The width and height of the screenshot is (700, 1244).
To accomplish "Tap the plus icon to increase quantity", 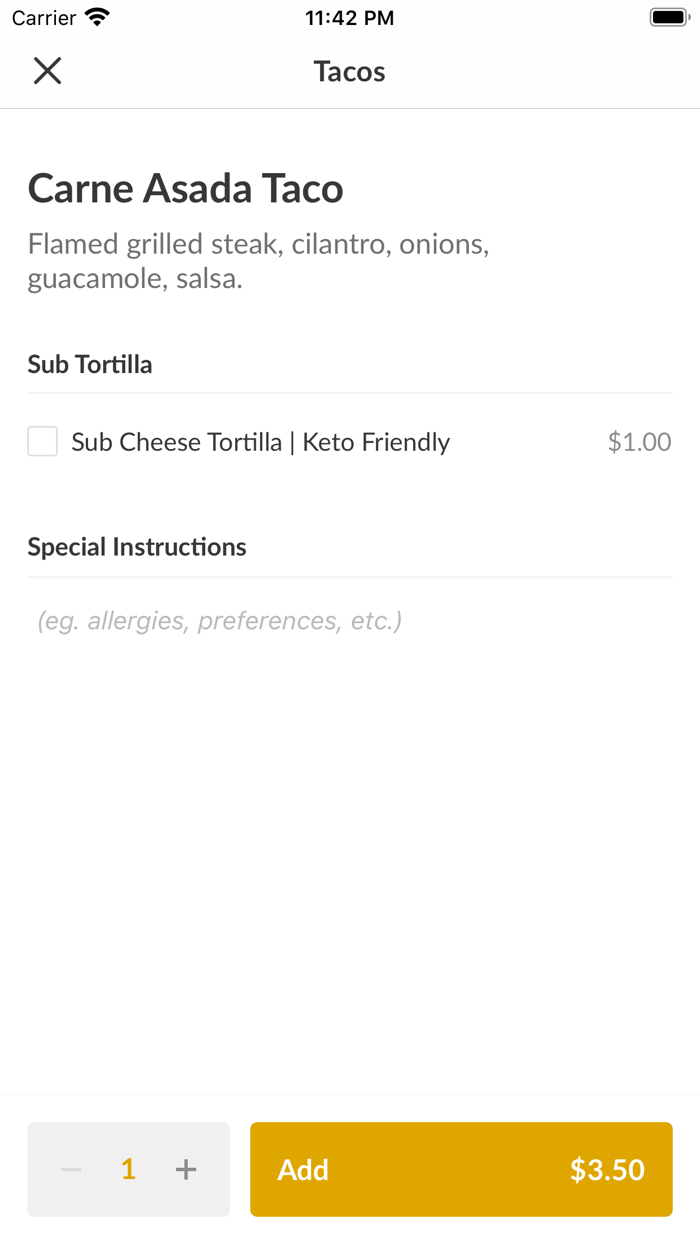I will pyautogui.click(x=186, y=1169).
